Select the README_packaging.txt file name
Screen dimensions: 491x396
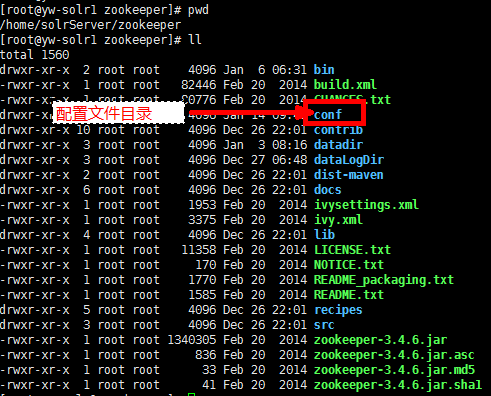[x=384, y=280]
